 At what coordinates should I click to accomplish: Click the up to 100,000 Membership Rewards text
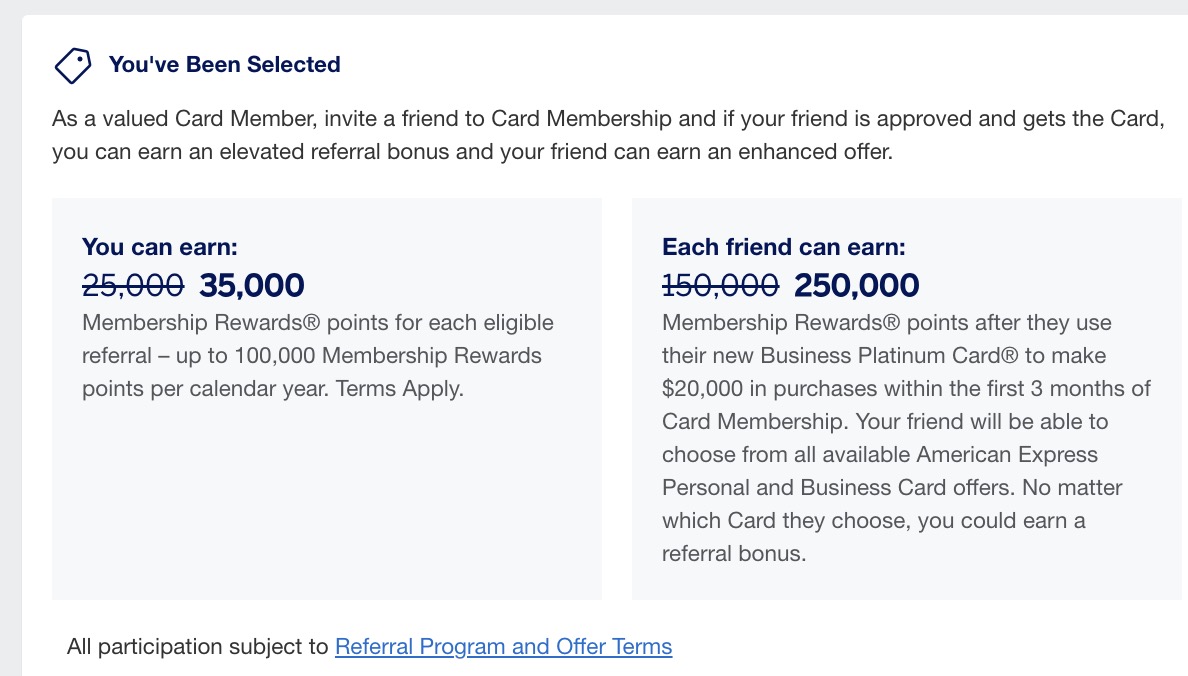[x=358, y=355]
